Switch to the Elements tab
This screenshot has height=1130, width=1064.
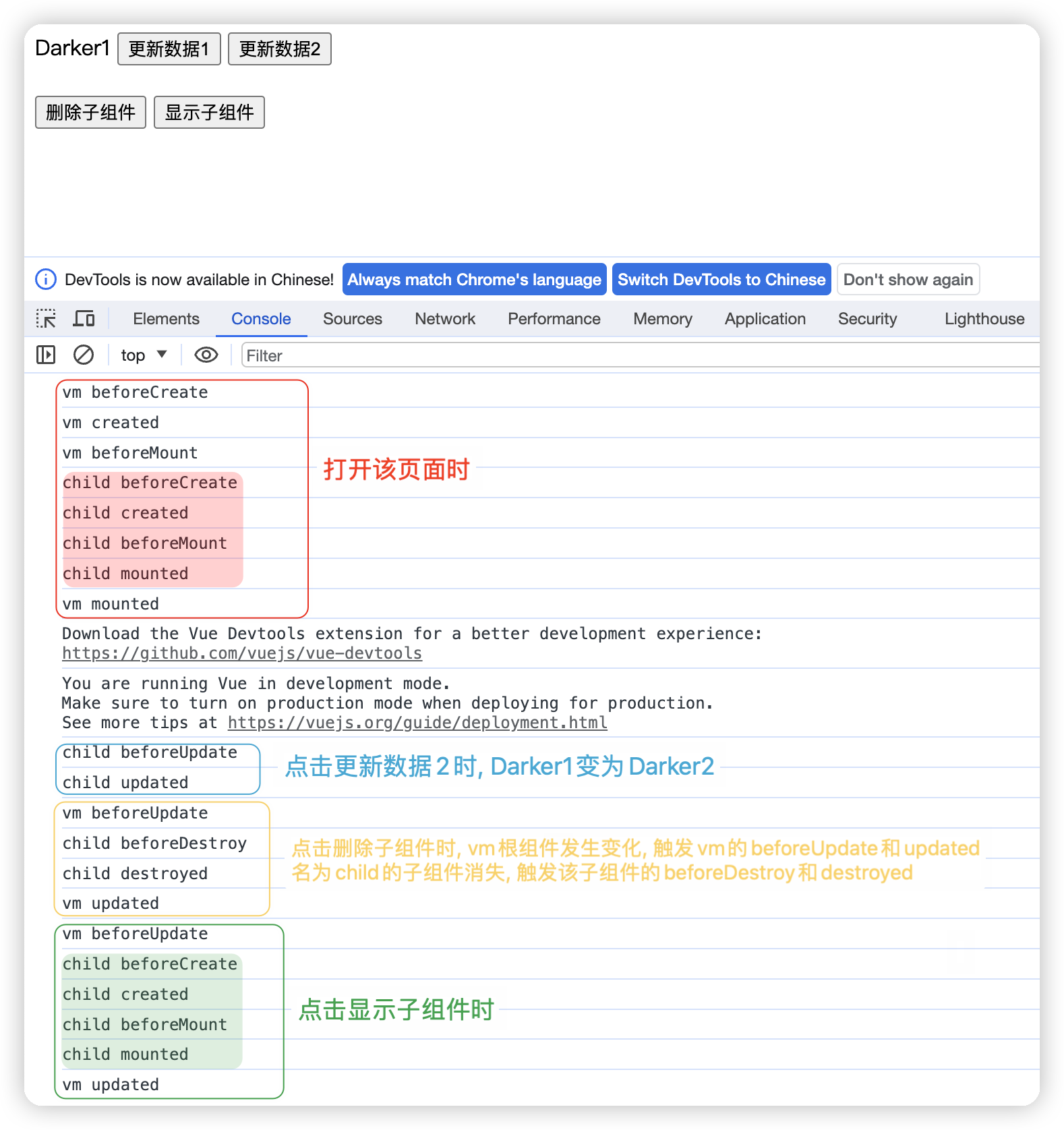tap(166, 319)
